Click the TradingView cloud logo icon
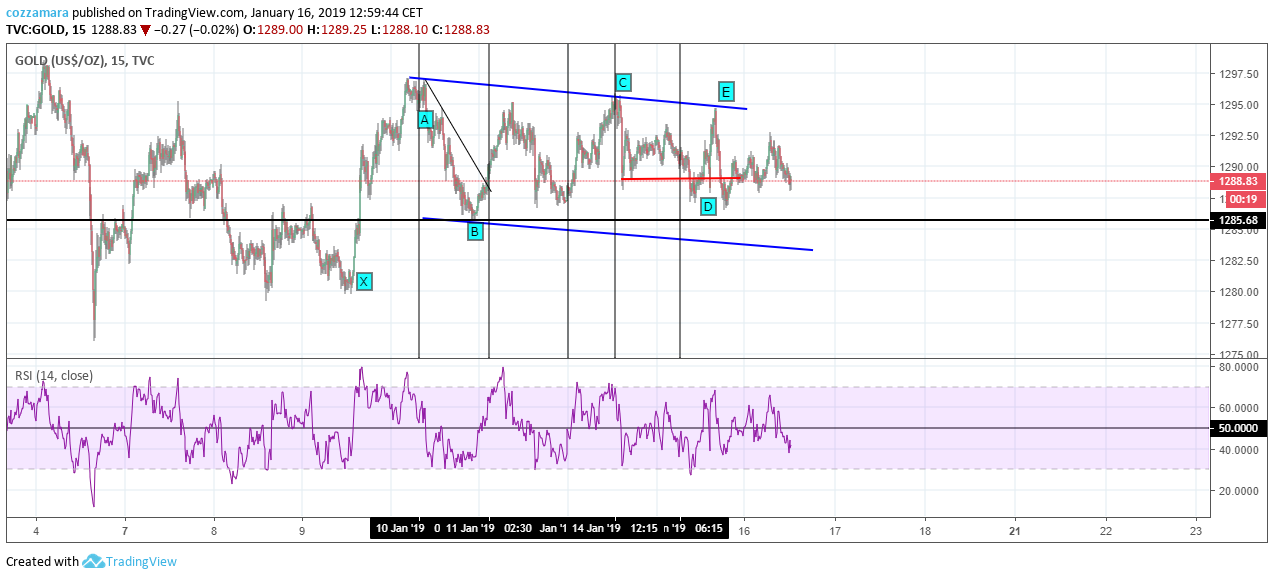 [x=94, y=561]
